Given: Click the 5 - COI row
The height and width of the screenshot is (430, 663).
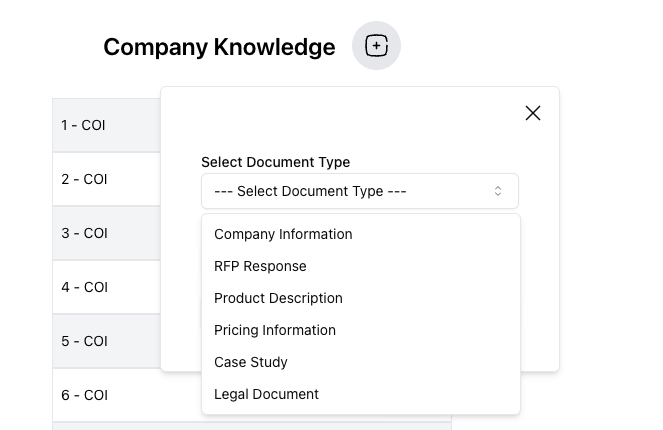Looking at the screenshot, I should coord(107,341).
